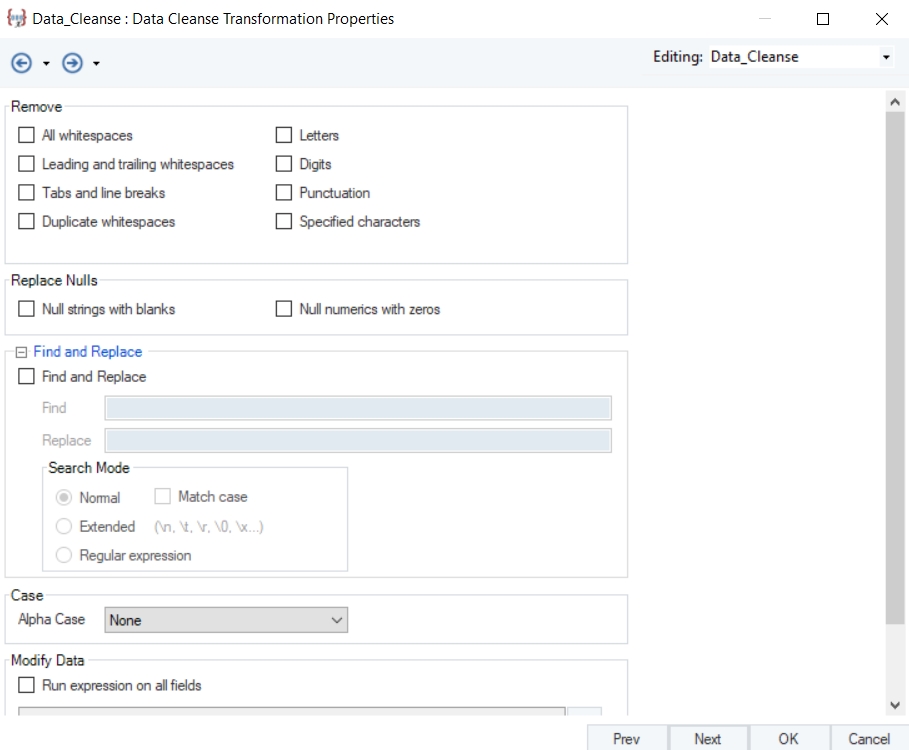Toggle the Find and Replace checkbox
This screenshot has height=750, width=909.
tap(27, 377)
